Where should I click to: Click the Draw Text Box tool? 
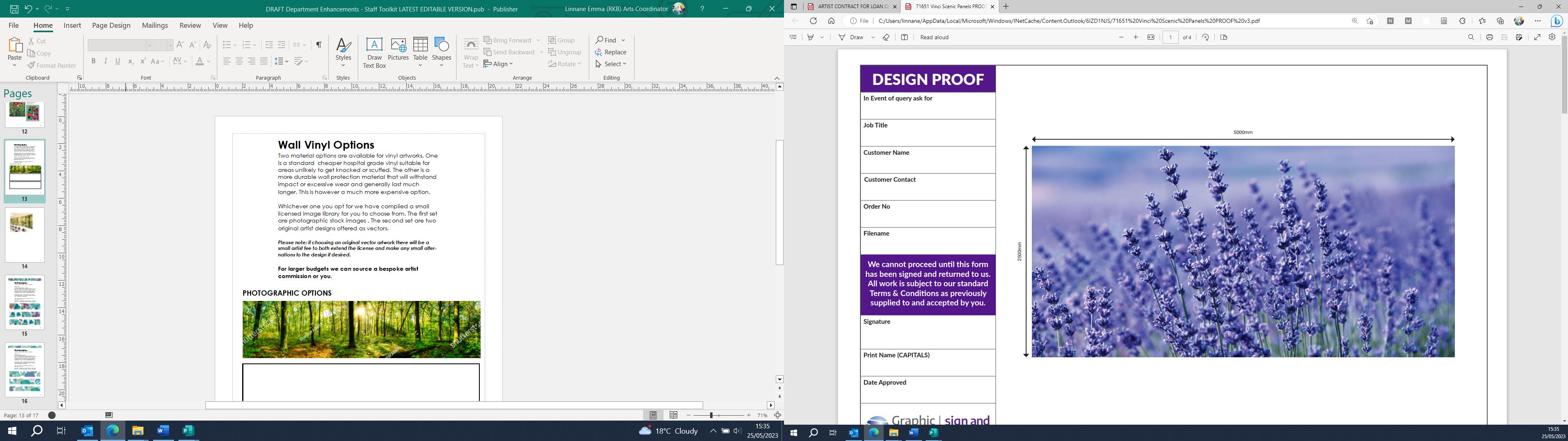[374, 52]
